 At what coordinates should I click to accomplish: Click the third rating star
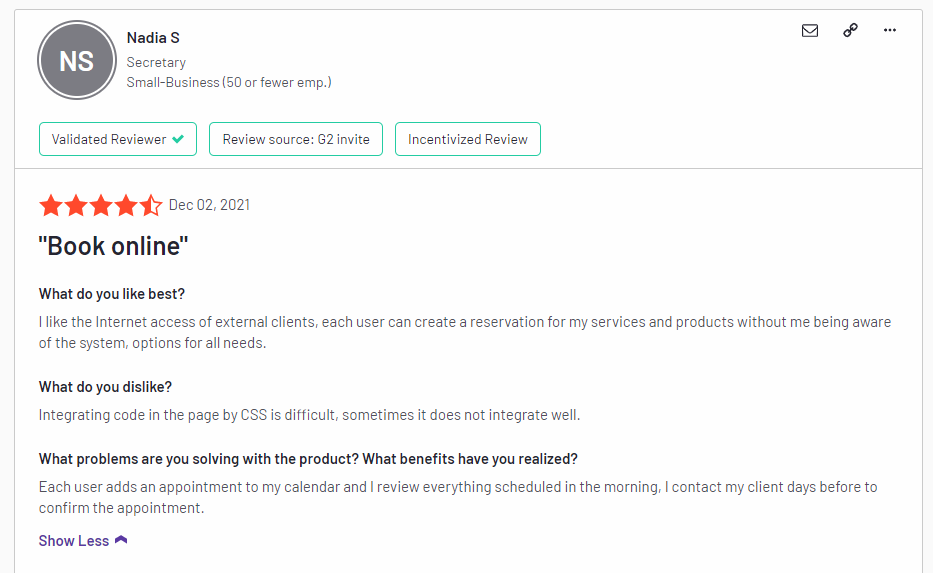101,205
